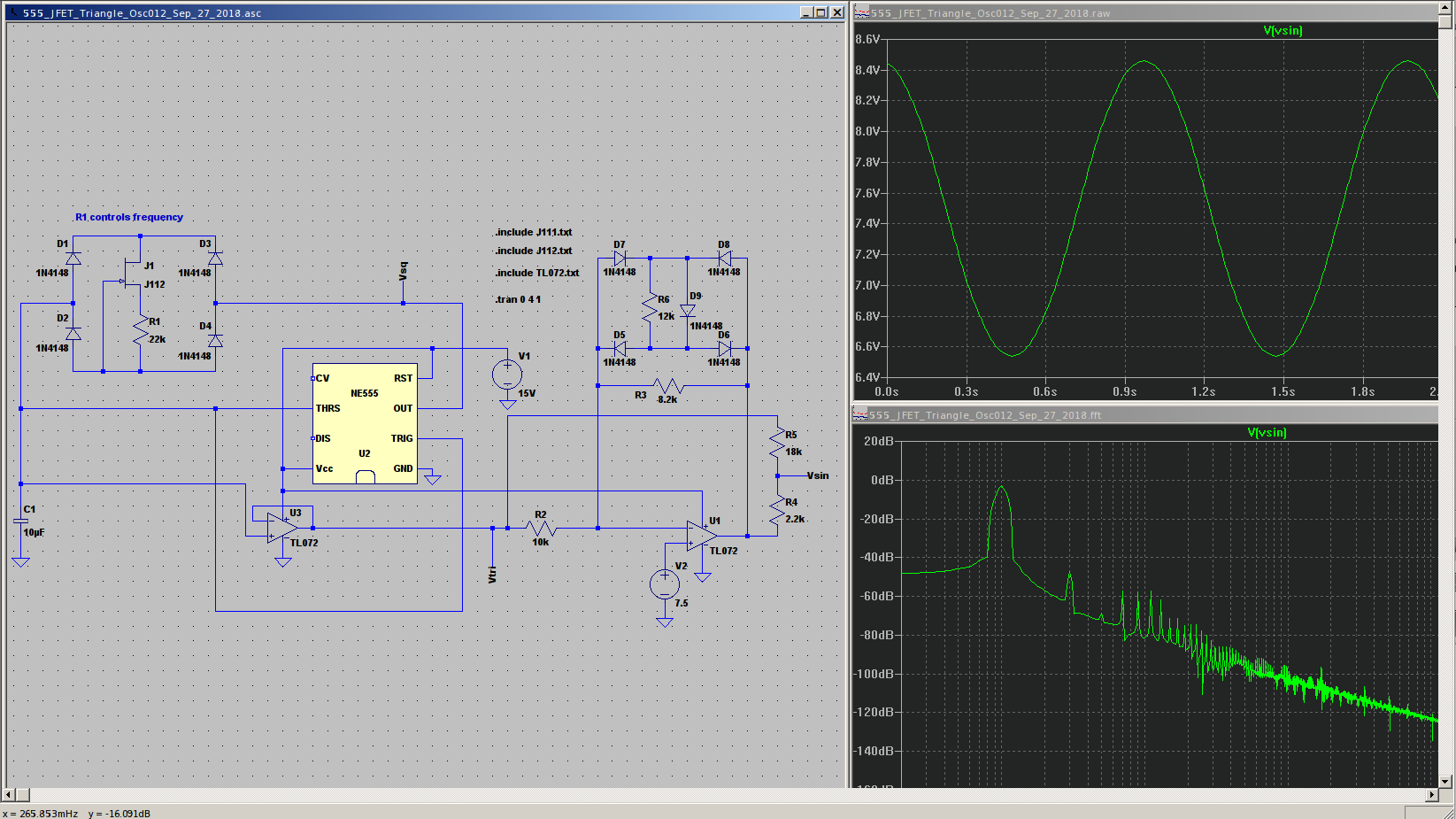Select the NE555 timer chip U2
Screen dimensions: 1456x819
[365, 423]
